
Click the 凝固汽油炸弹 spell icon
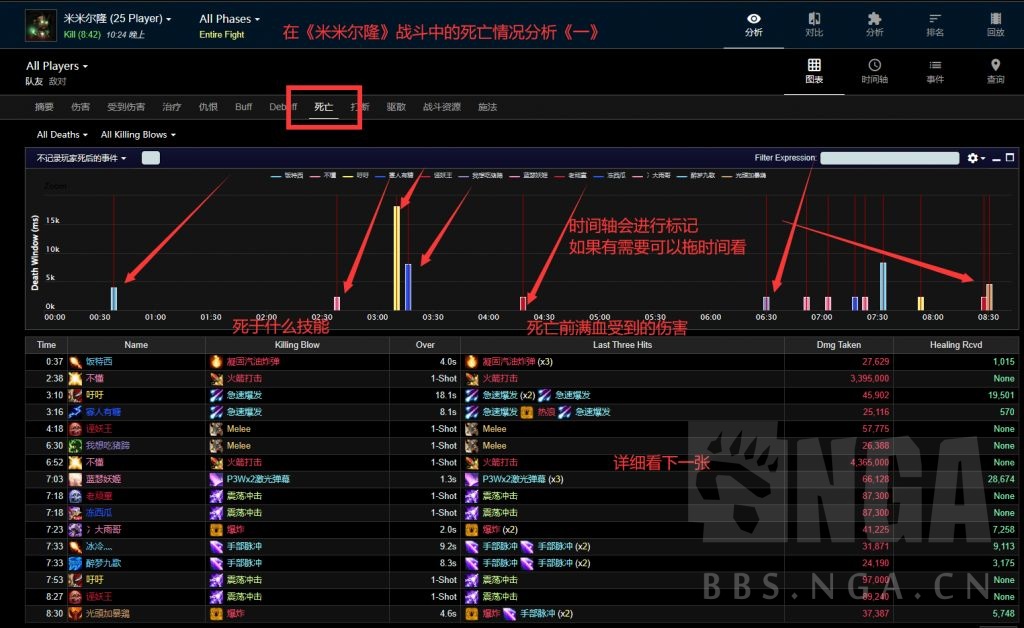(216, 360)
